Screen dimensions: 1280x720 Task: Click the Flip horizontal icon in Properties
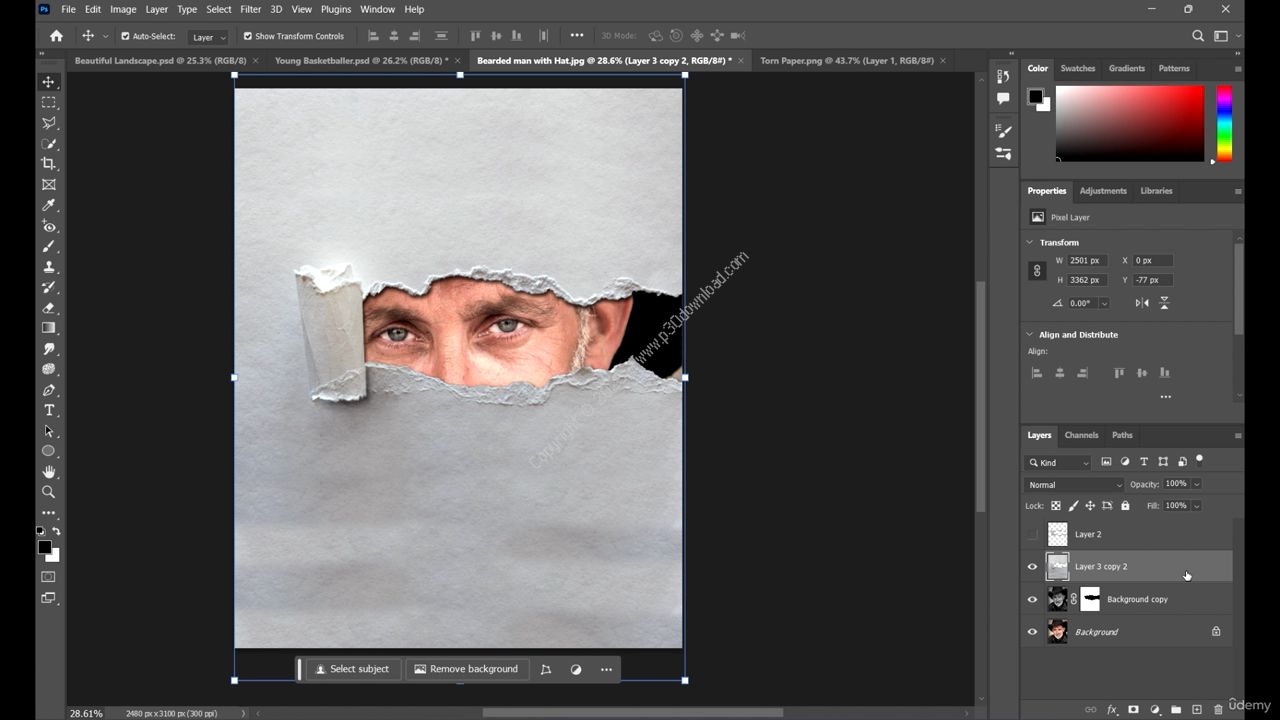coord(1142,303)
